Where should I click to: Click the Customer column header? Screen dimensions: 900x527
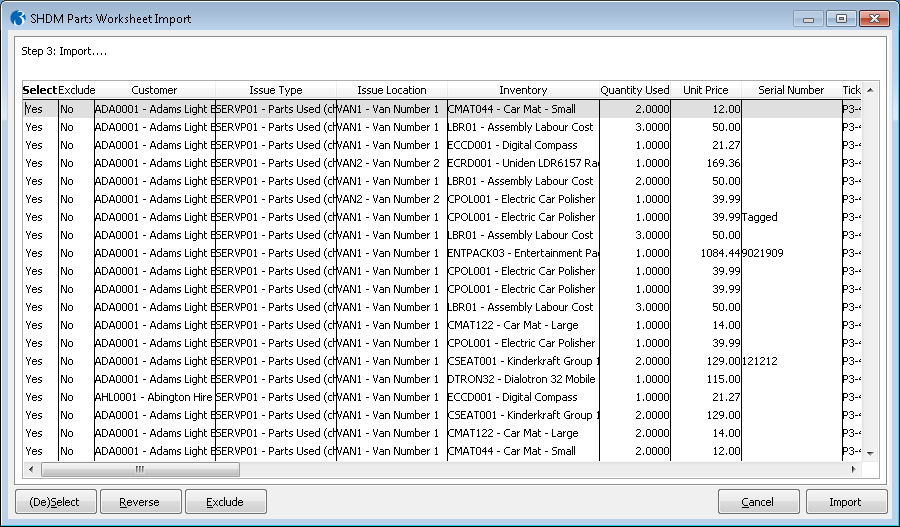click(x=154, y=90)
